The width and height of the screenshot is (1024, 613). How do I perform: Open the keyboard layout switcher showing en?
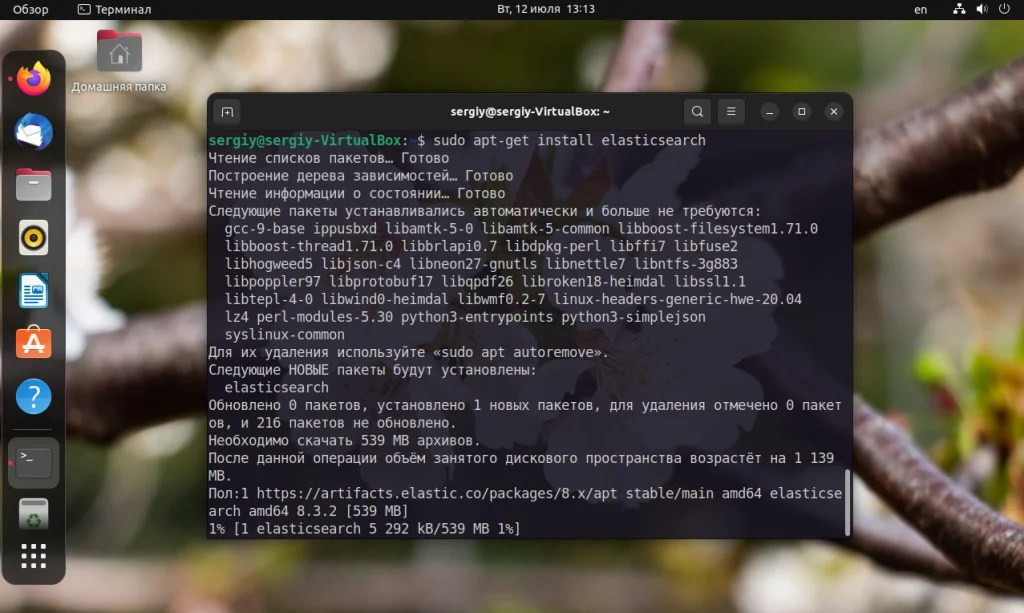coord(922,9)
